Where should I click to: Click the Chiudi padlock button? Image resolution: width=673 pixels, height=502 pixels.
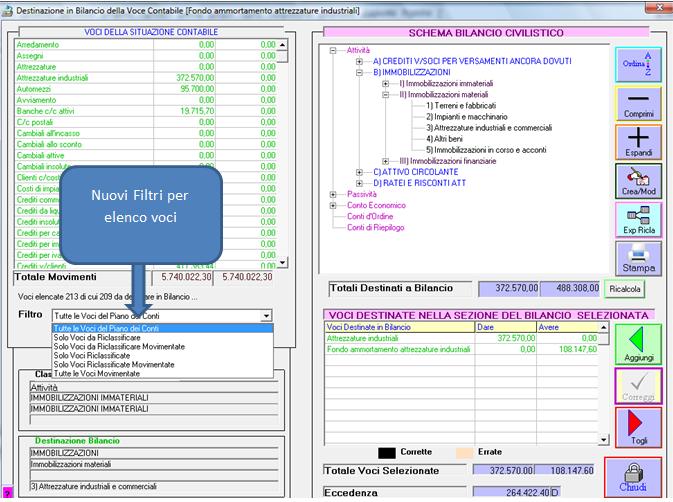[633, 477]
